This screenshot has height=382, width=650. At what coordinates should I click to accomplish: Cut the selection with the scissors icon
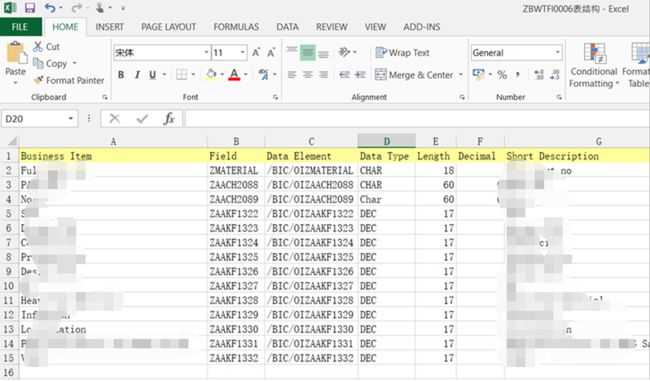click(x=38, y=46)
